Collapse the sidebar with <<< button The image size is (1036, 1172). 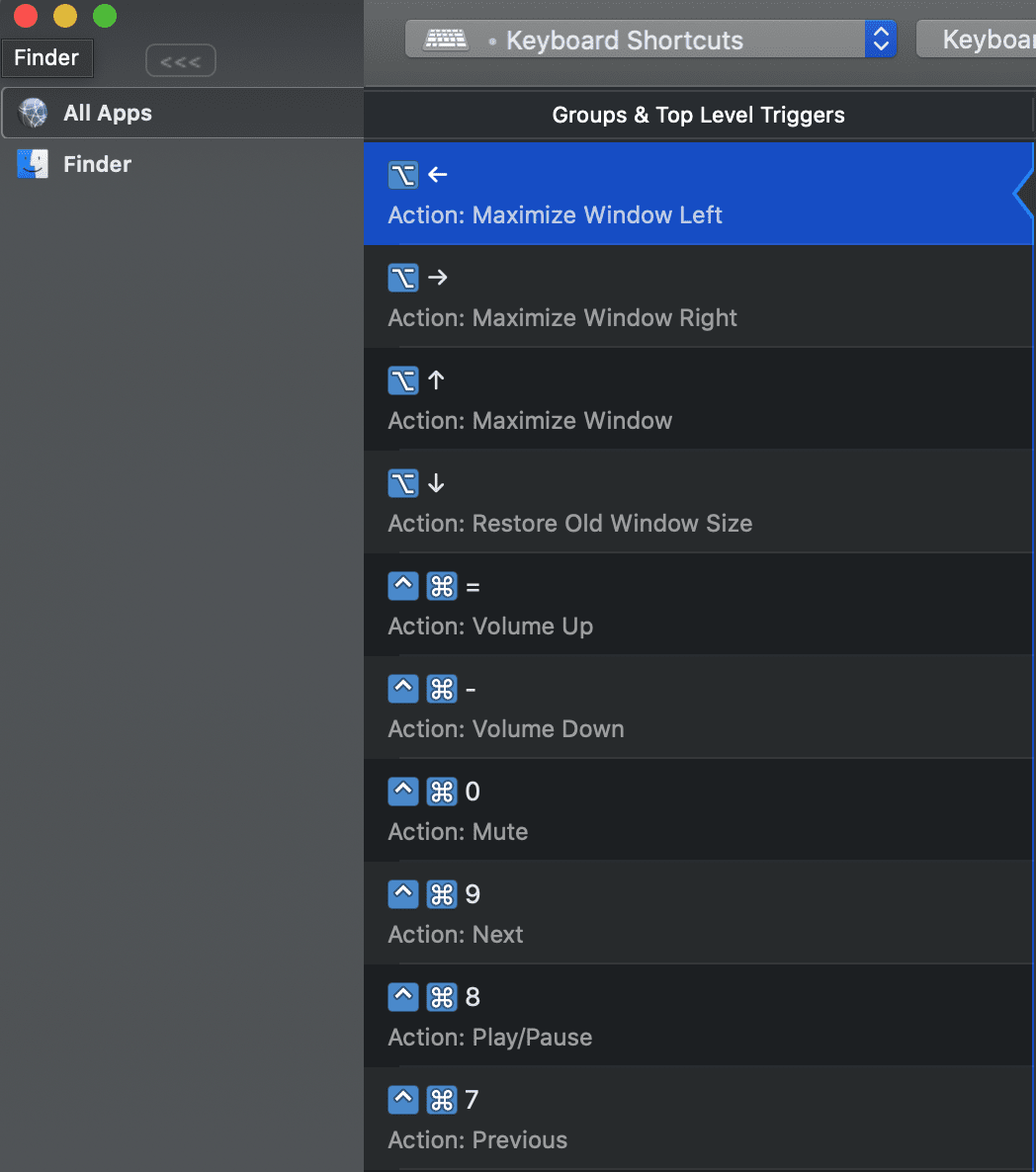coord(180,61)
